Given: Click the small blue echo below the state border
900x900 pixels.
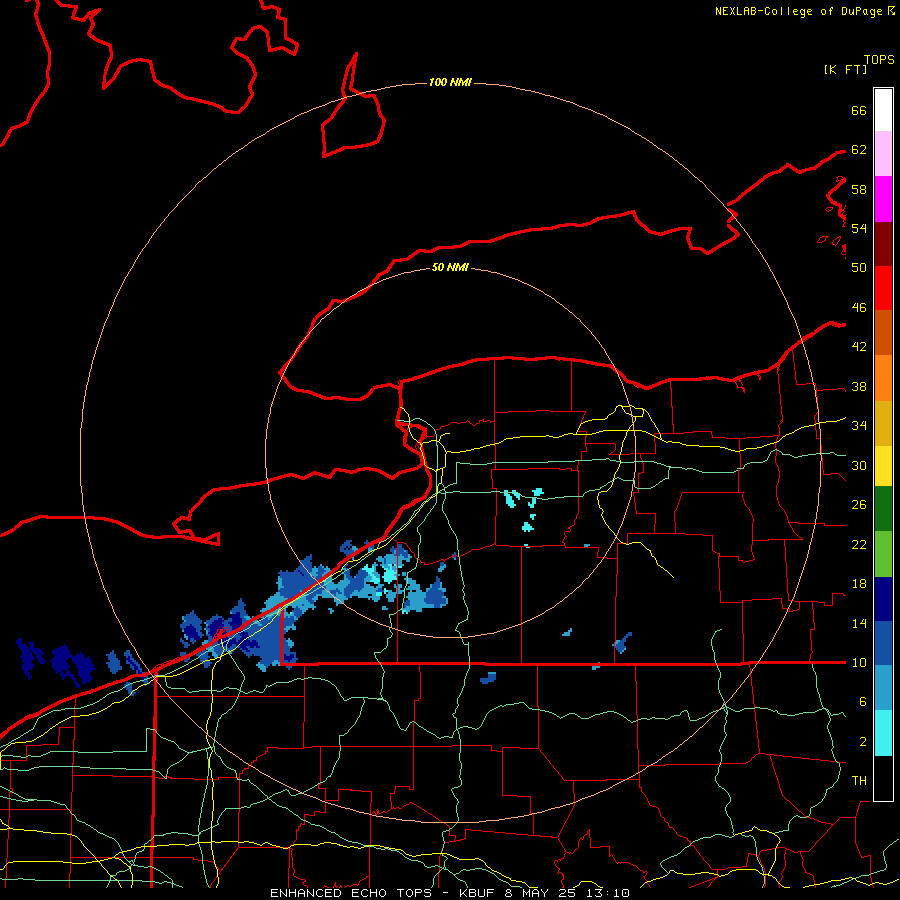Looking at the screenshot, I should coord(488,678).
